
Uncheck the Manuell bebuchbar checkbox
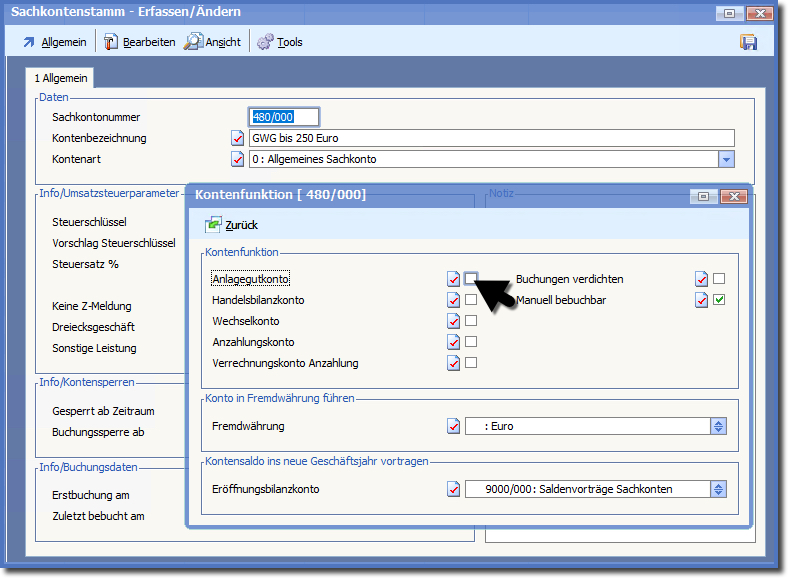[719, 300]
